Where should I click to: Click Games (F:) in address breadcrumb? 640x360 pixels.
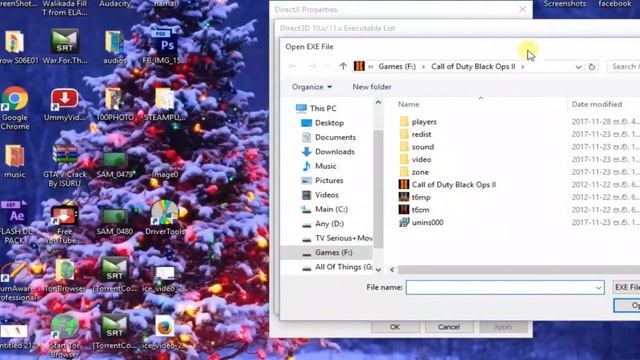(x=397, y=67)
